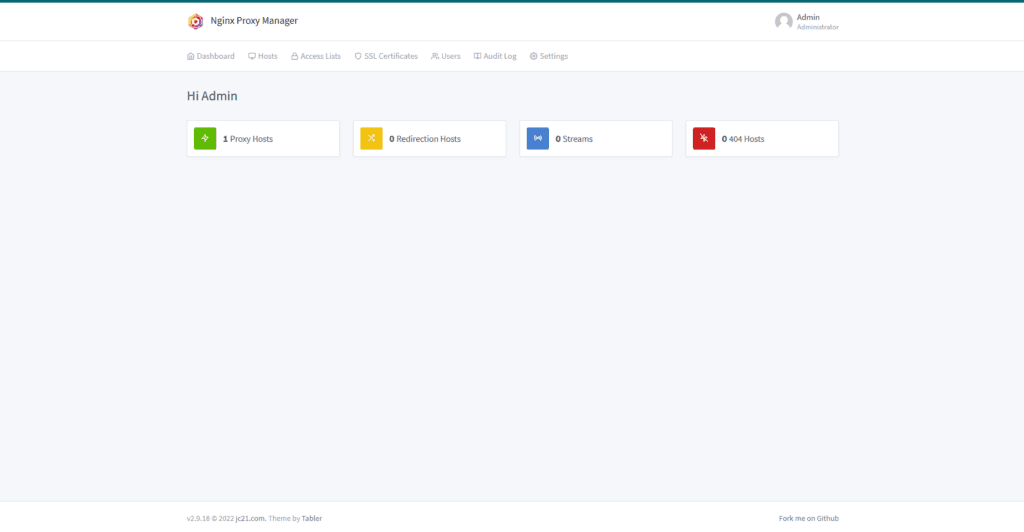This screenshot has height=532, width=1024.
Task: Click the SSL Certificates shield icon
Action: pyautogui.click(x=358, y=56)
